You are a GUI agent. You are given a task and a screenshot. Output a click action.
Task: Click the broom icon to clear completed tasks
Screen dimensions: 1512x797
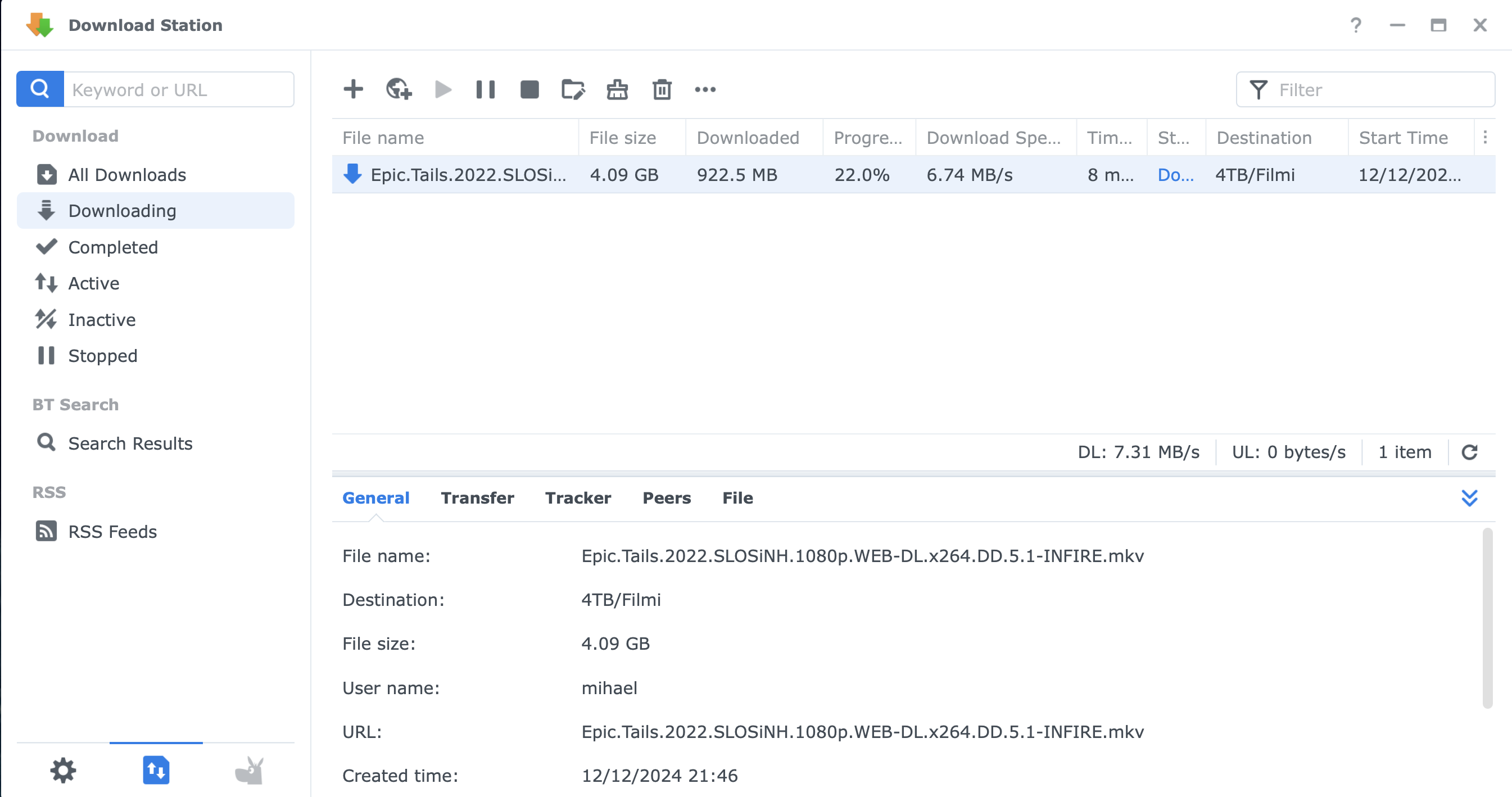[x=617, y=89]
